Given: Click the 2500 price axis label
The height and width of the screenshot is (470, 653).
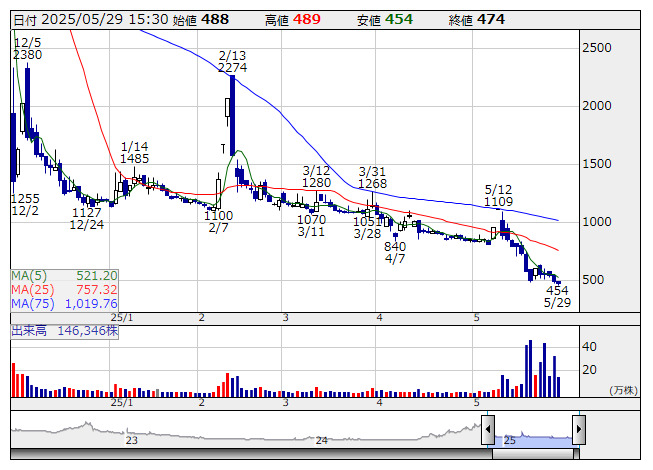Looking at the screenshot, I should [597, 48].
